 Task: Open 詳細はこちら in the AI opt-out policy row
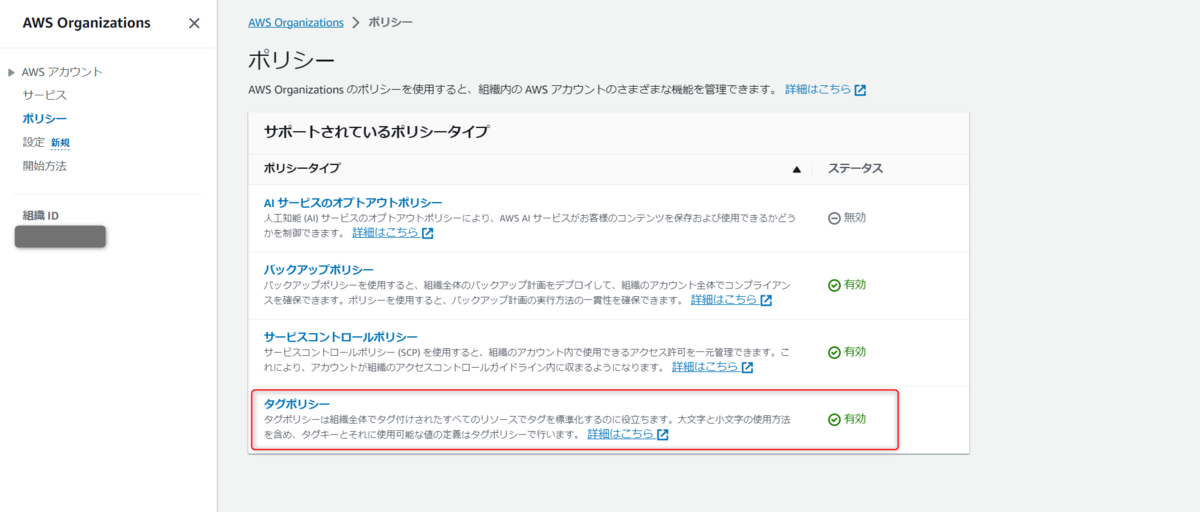coord(385,233)
